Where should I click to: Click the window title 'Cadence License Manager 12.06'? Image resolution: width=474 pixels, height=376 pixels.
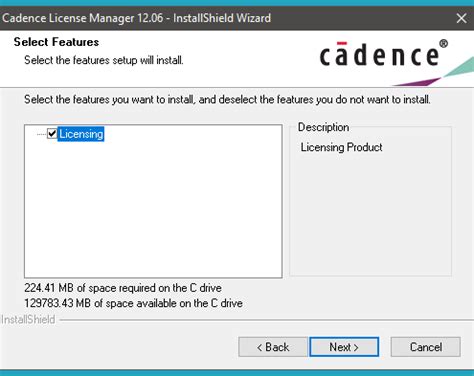click(x=83, y=18)
